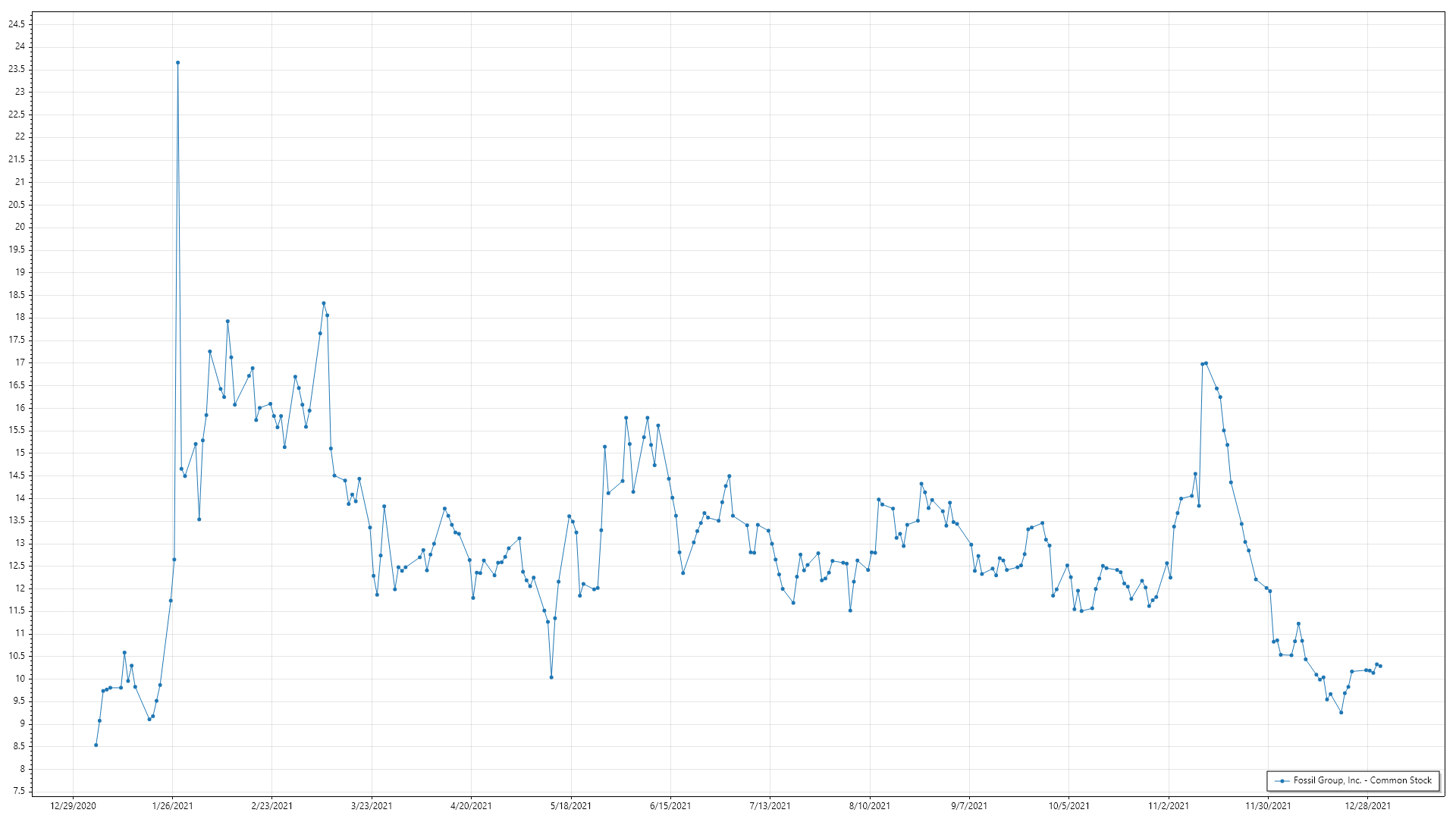Click the 7.5 y-axis label
The image size is (1456, 819).
(19, 792)
